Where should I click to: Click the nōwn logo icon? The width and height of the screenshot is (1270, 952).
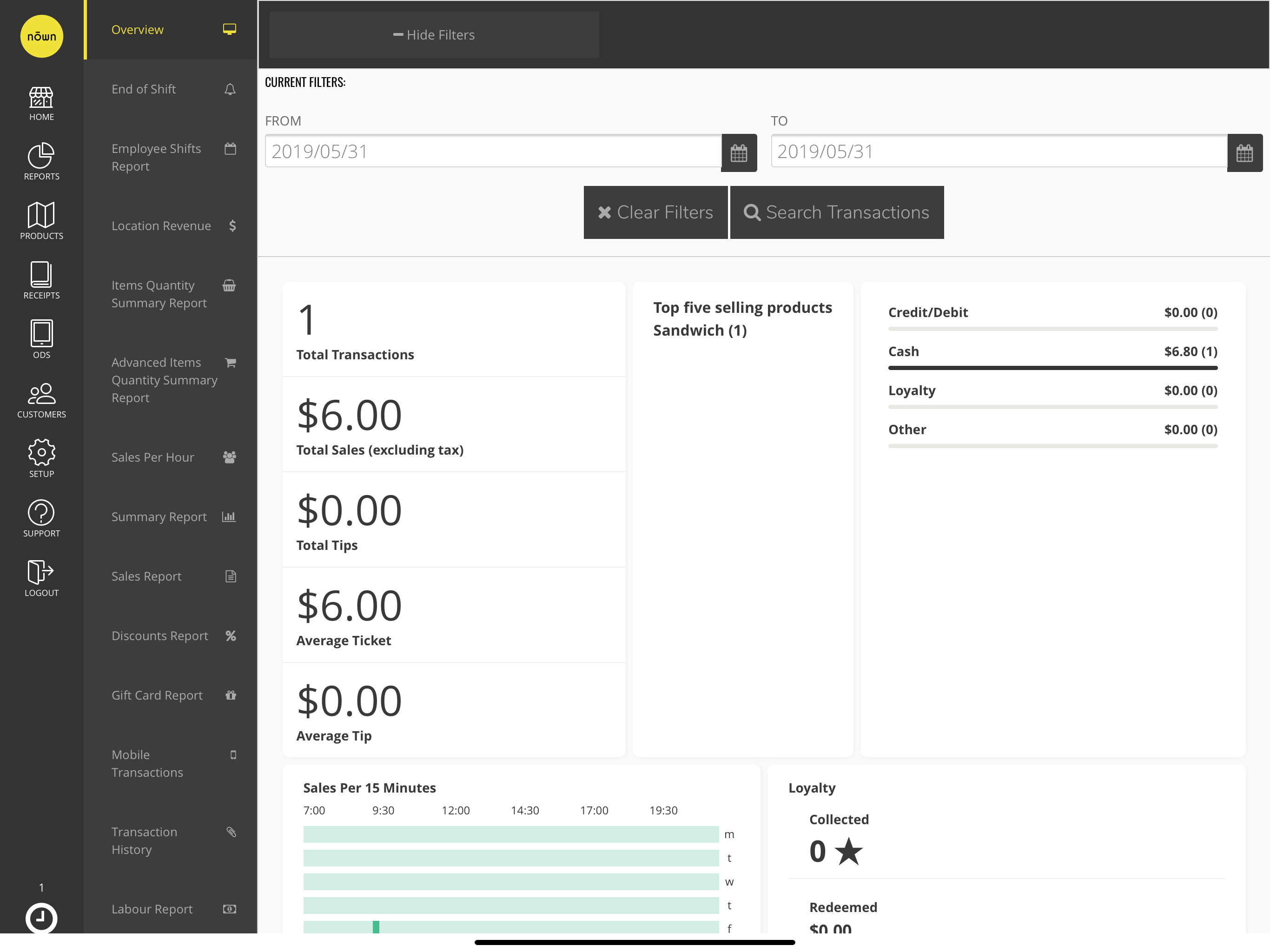pos(41,36)
